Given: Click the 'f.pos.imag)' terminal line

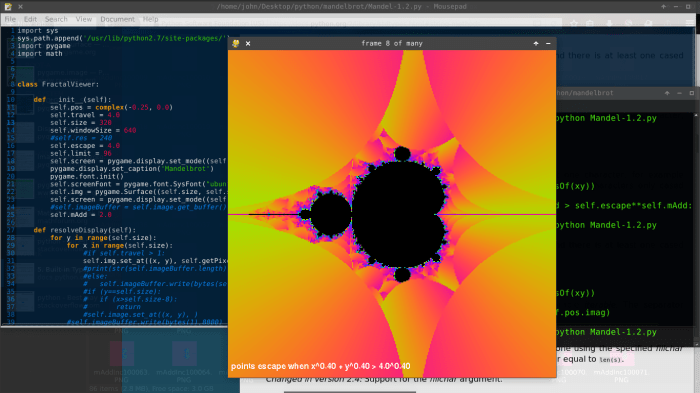Looking at the screenshot, I should point(583,312).
